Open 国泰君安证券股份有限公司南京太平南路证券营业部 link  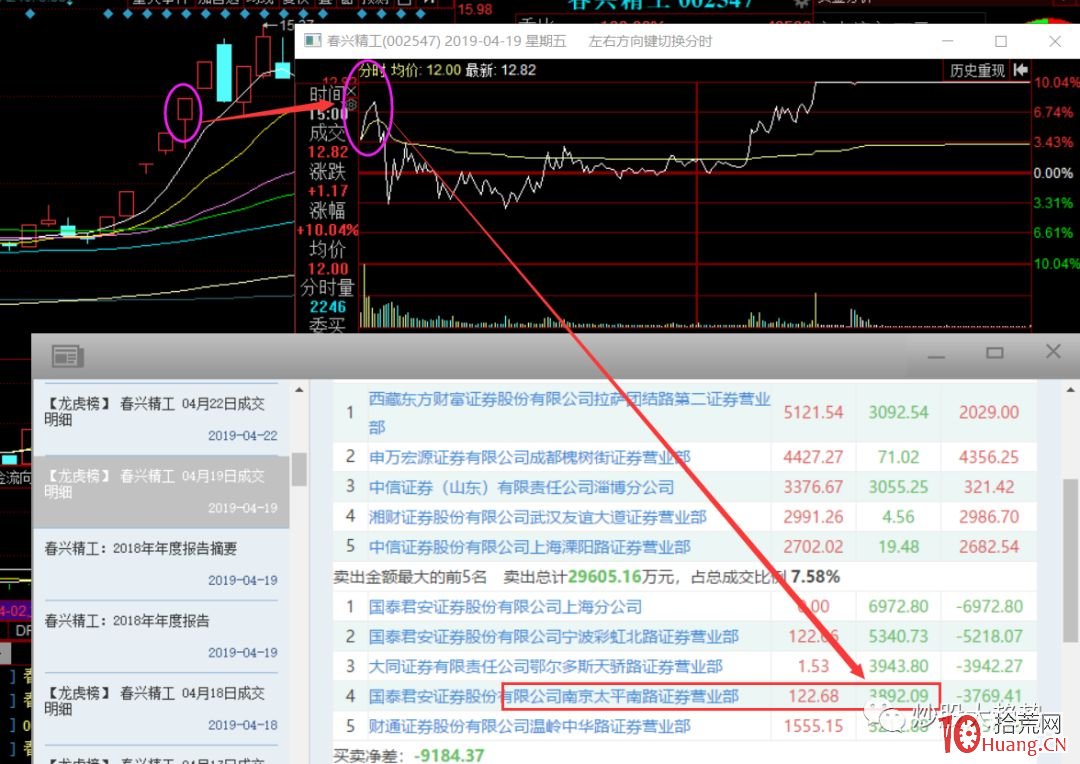click(553, 696)
